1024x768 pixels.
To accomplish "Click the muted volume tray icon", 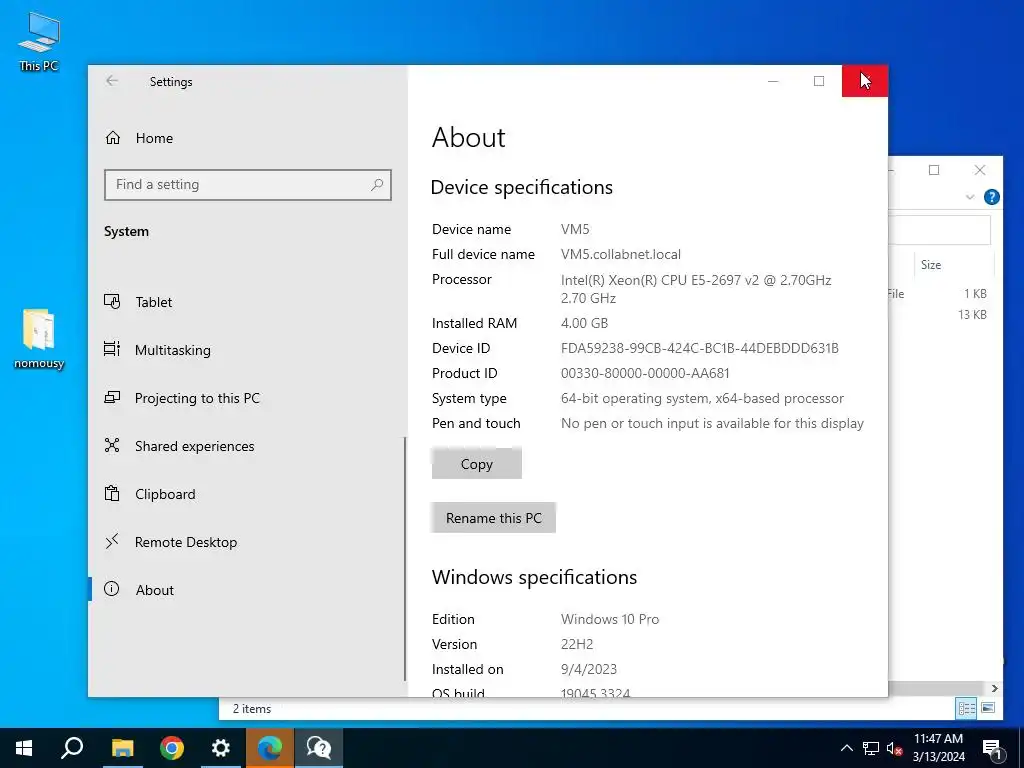I will pos(894,748).
